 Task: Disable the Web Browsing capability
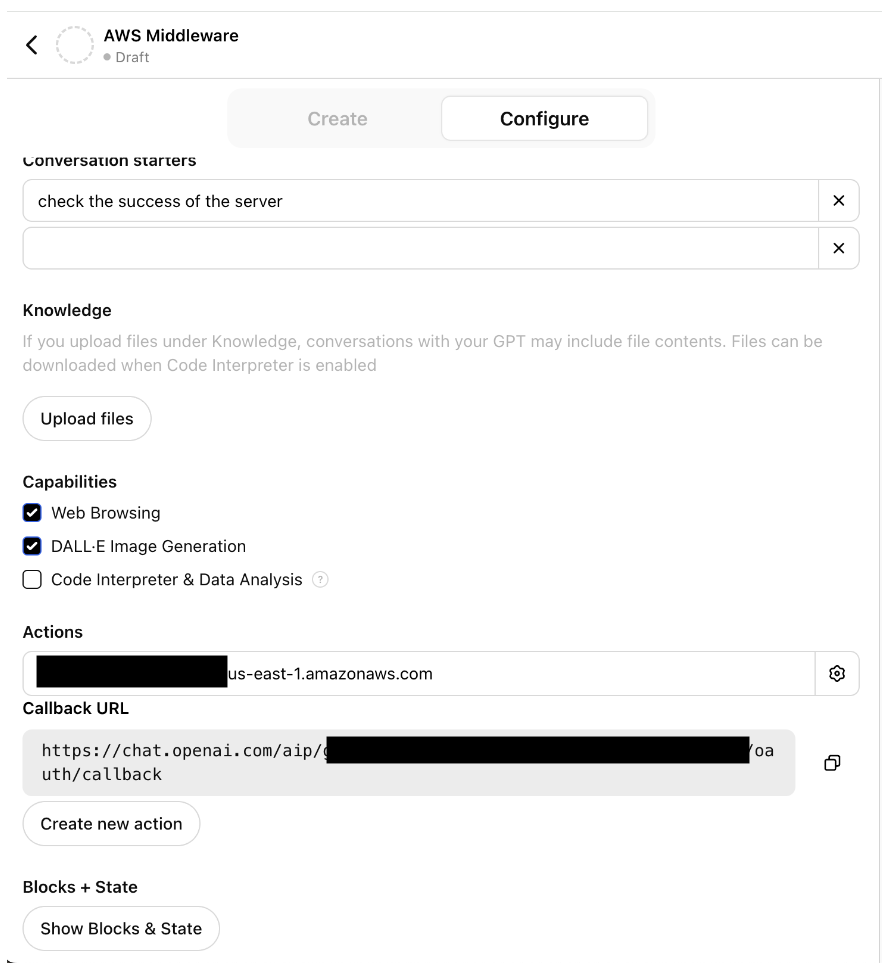coord(31,512)
